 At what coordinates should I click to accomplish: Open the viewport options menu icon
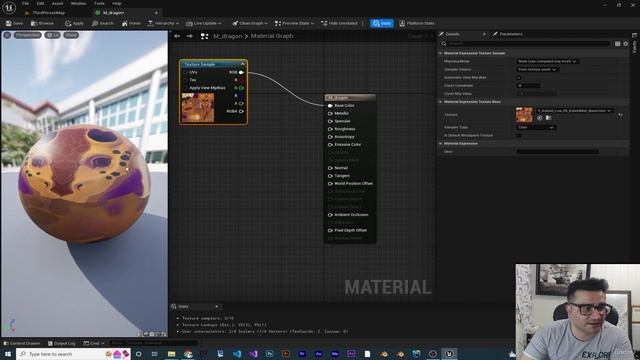point(7,35)
